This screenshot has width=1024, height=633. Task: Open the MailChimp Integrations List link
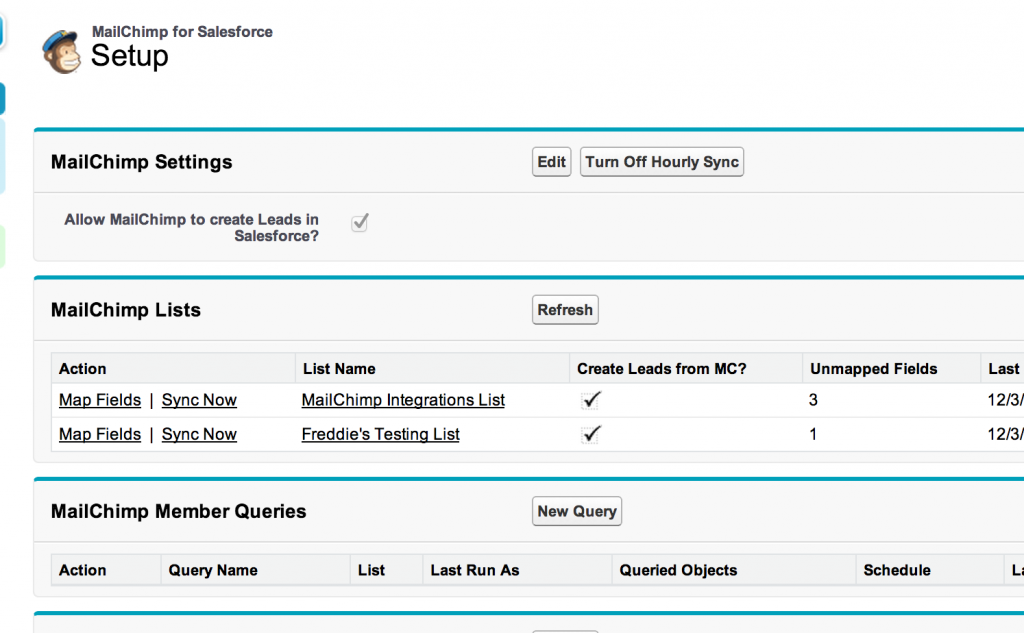pos(403,400)
